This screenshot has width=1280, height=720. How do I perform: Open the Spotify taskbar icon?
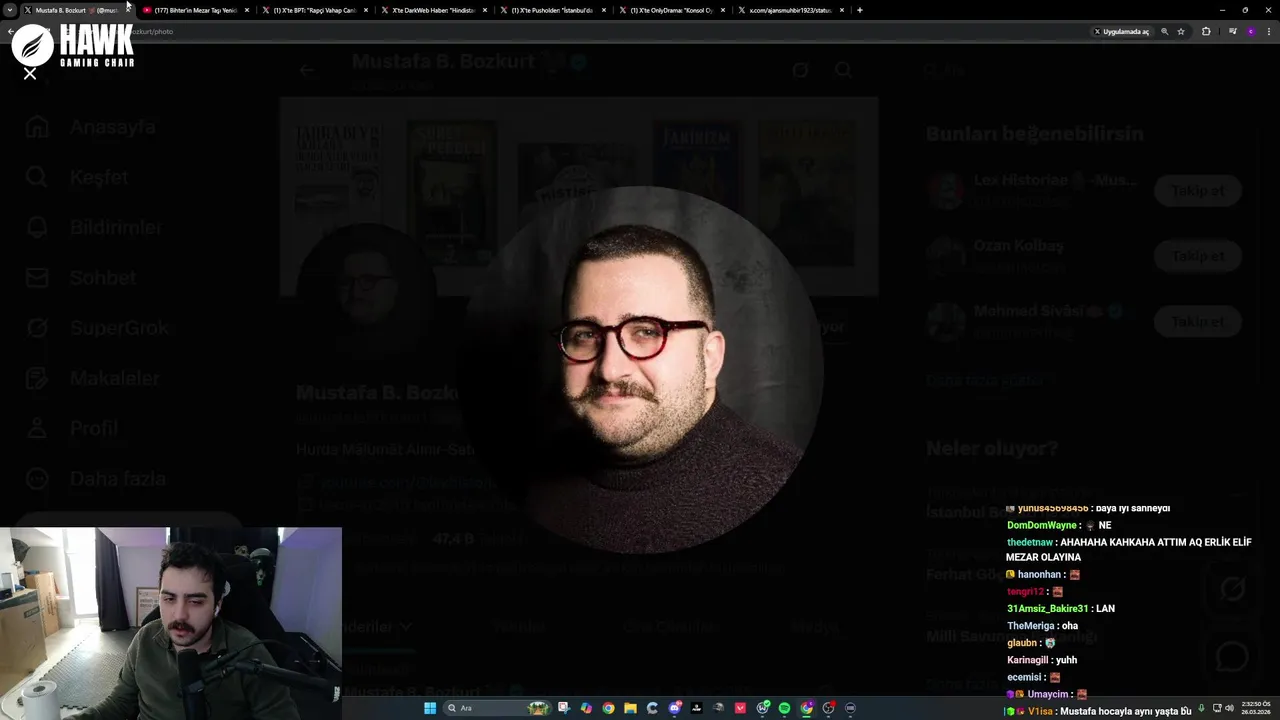pos(785,708)
